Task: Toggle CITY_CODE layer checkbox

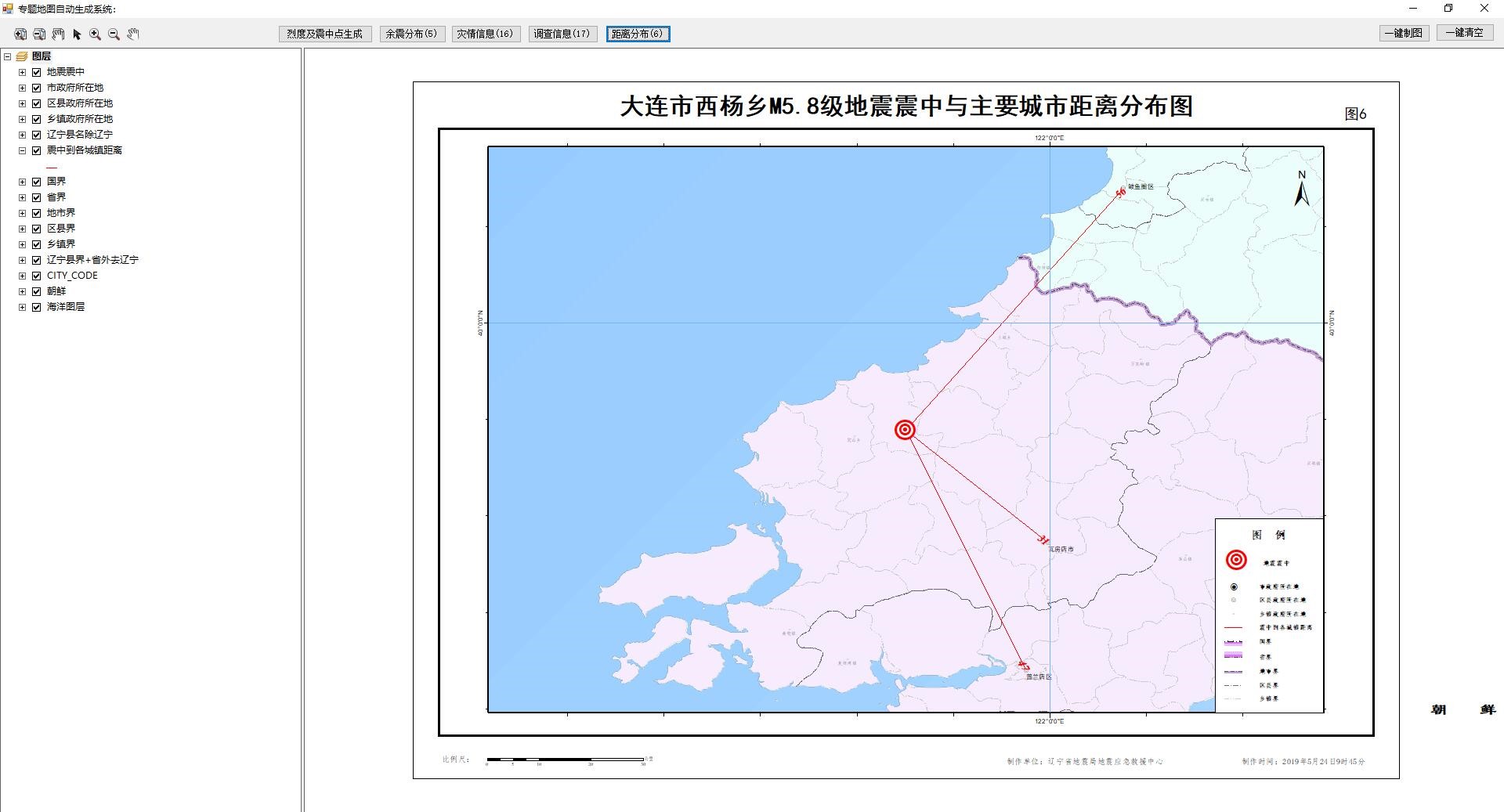Action: tap(36, 276)
